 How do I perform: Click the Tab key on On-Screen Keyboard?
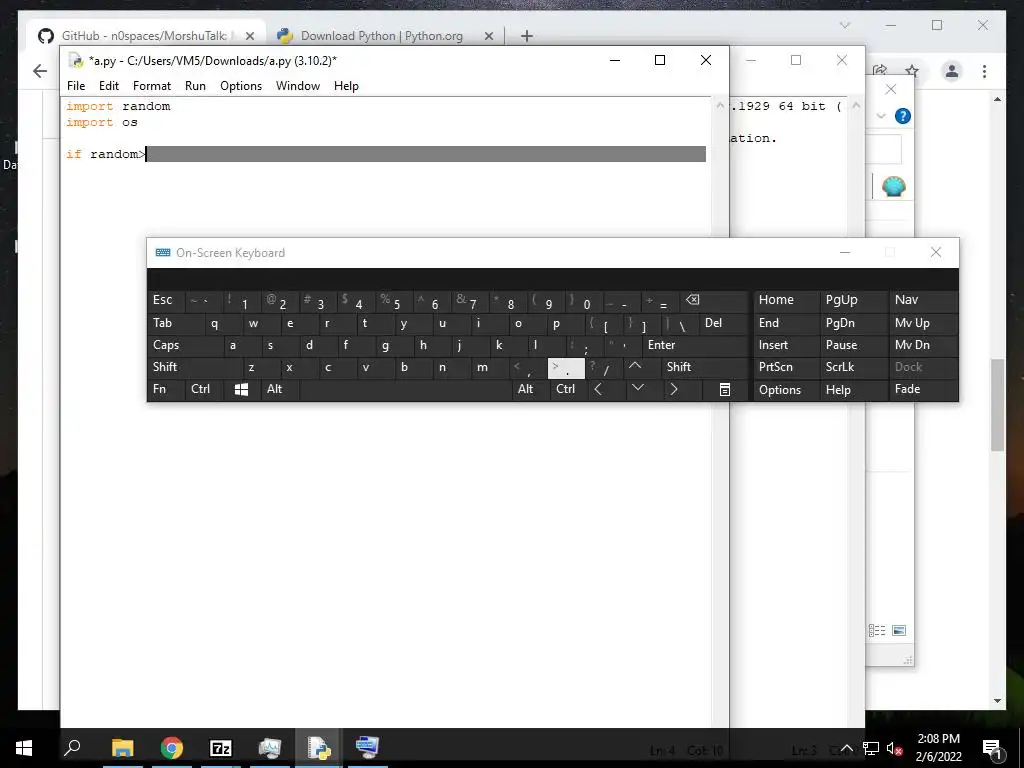tap(175, 323)
